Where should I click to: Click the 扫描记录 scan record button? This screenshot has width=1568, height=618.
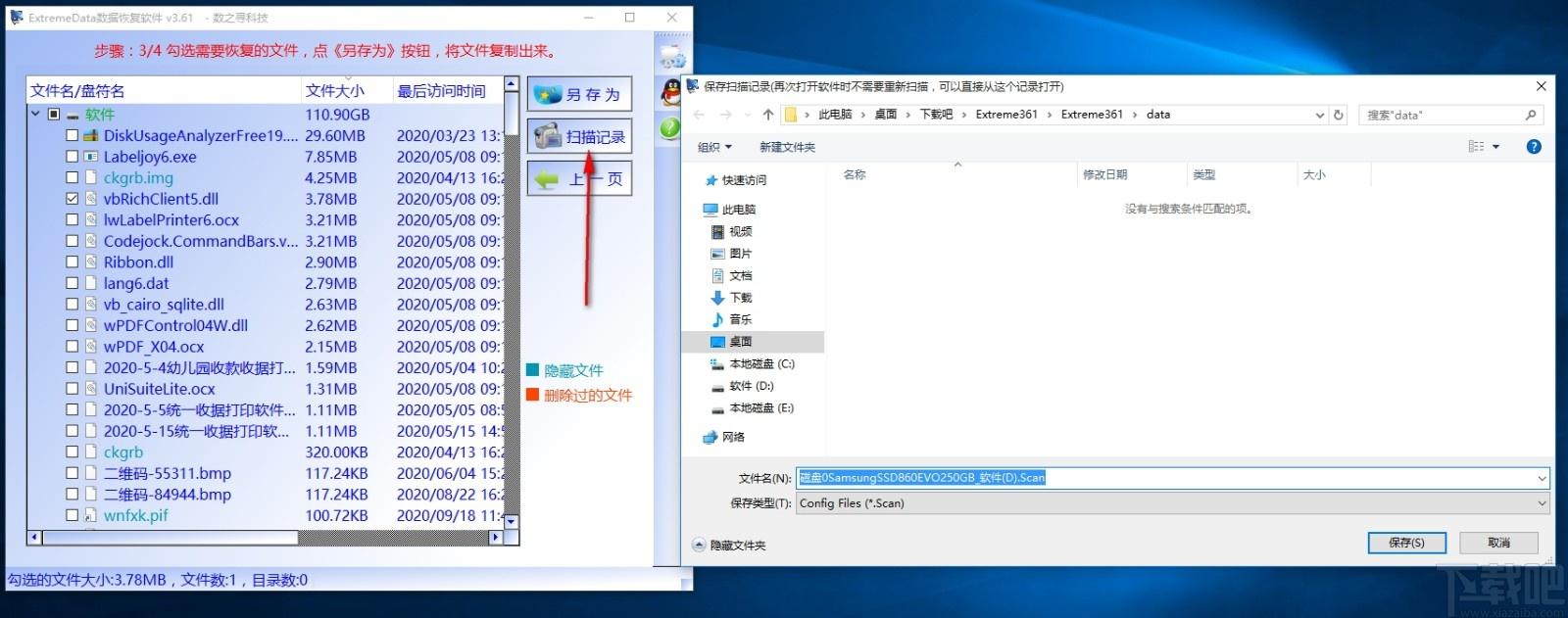point(579,136)
